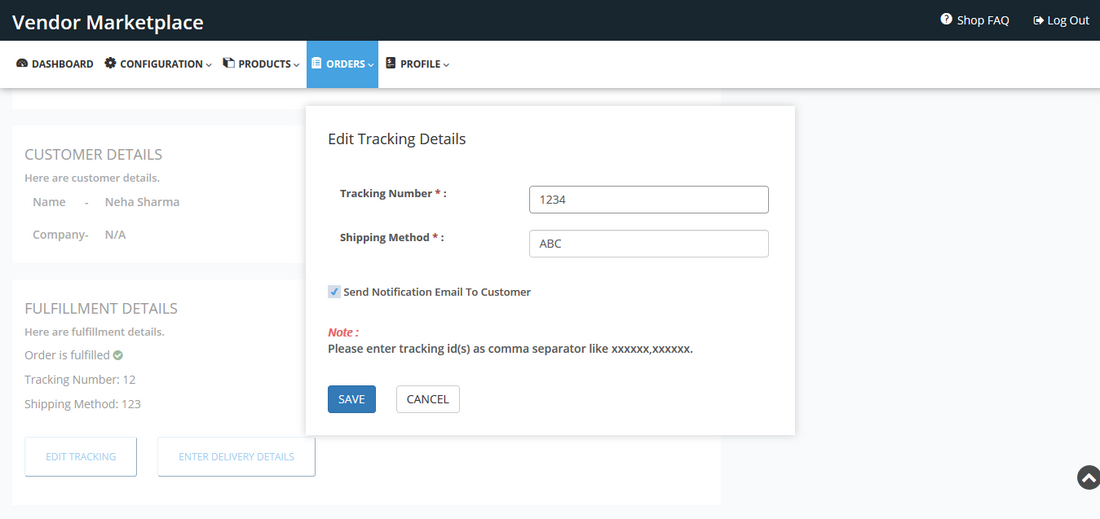Image resolution: width=1100 pixels, height=519 pixels.
Task: Expand the Products dropdown chevron
Action: pyautogui.click(x=296, y=65)
